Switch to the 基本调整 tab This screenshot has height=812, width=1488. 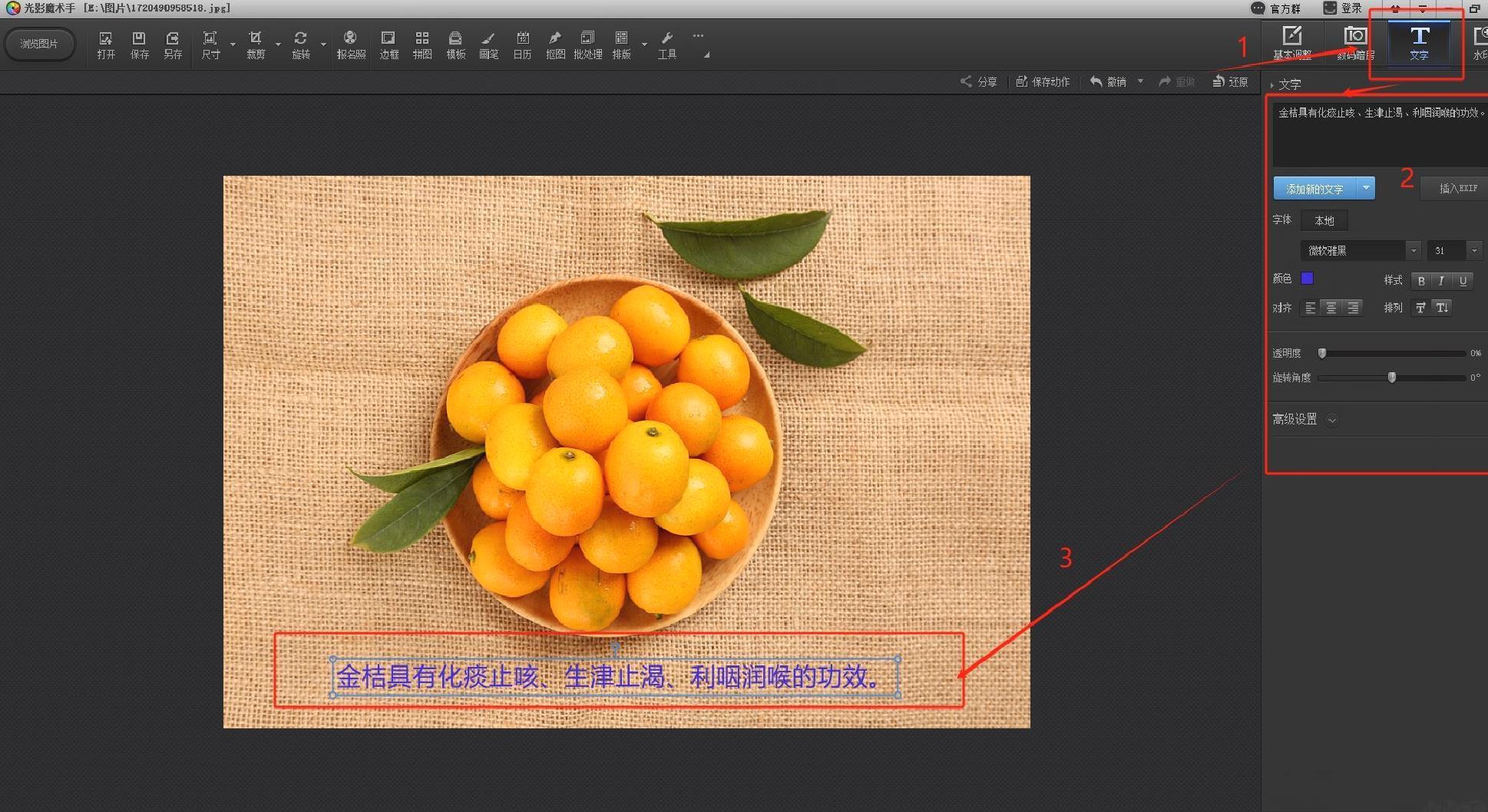(x=1292, y=43)
